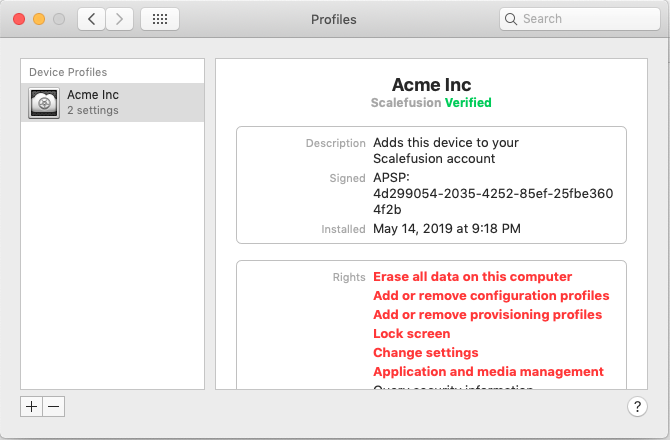This screenshot has height=440, width=670.
Task: Click the "APSP:" signed value
Action: click(x=391, y=177)
